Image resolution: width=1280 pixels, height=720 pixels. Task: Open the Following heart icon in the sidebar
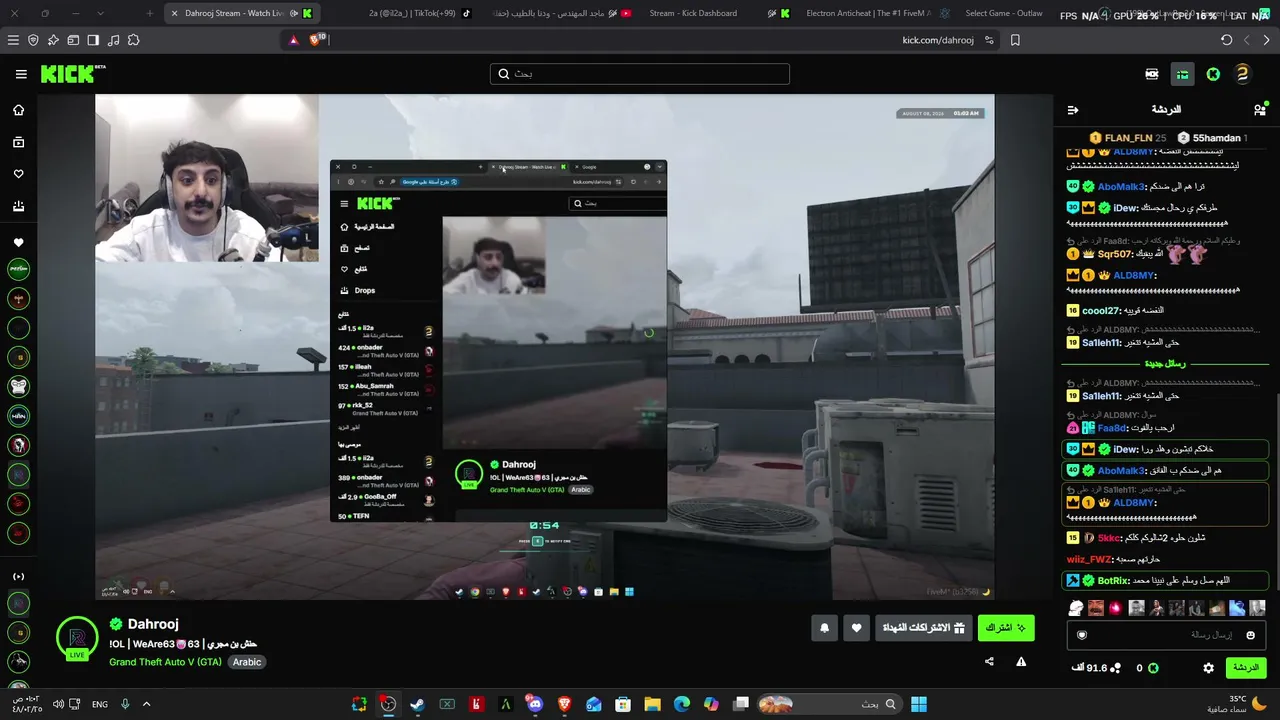18,174
